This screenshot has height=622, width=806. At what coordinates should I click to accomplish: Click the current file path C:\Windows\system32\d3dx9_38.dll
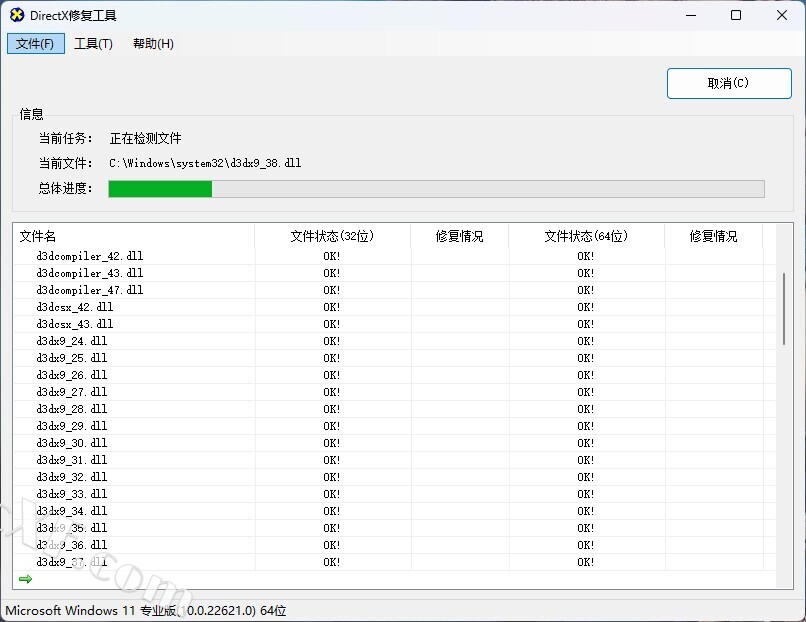point(205,163)
